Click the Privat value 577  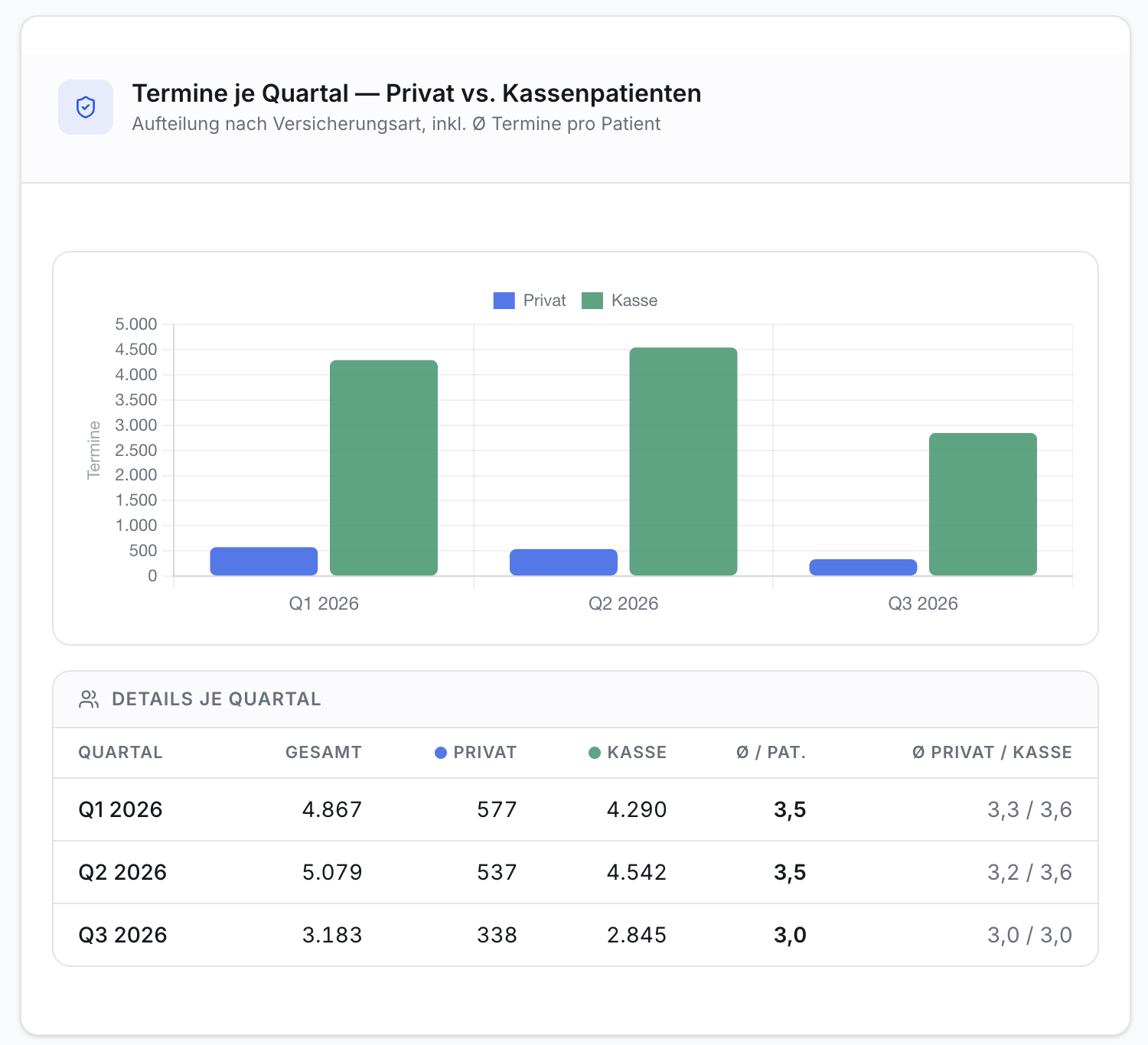click(x=497, y=809)
